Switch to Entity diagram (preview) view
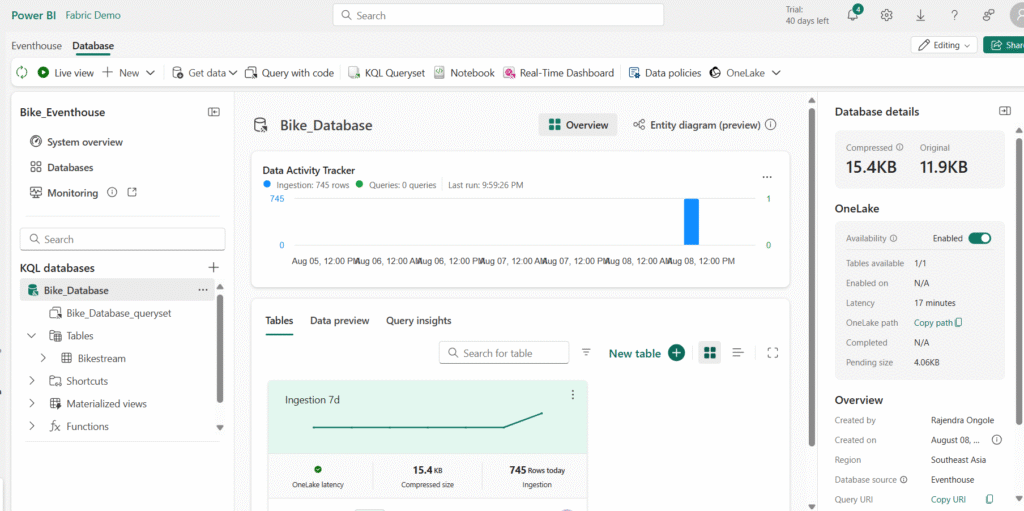1024x511 pixels. [x=696, y=125]
